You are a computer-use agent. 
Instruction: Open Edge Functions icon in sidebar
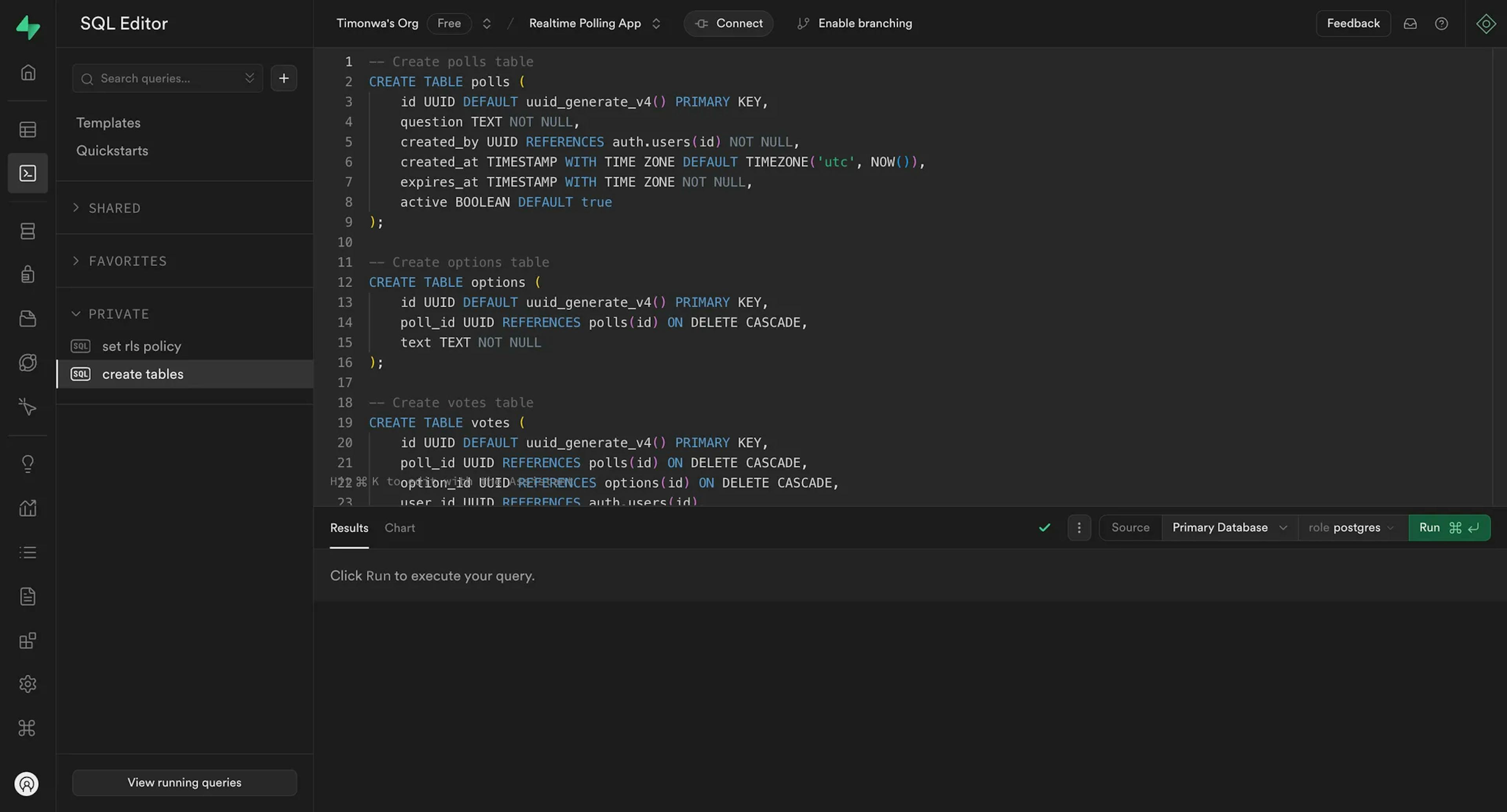(x=27, y=362)
